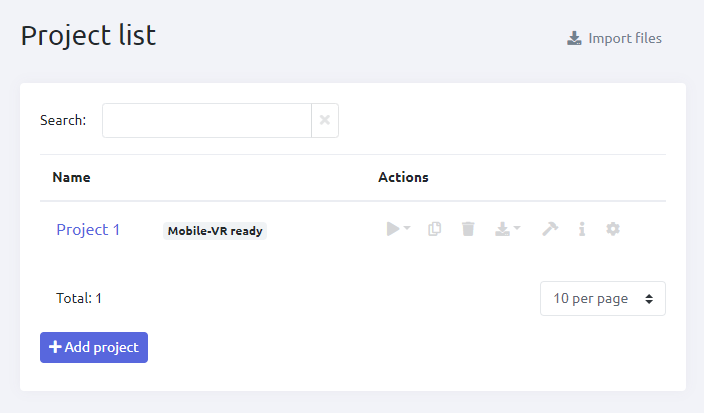This screenshot has width=704, height=413.
Task: Open Project 1 settings gear icon
Action: click(x=613, y=229)
